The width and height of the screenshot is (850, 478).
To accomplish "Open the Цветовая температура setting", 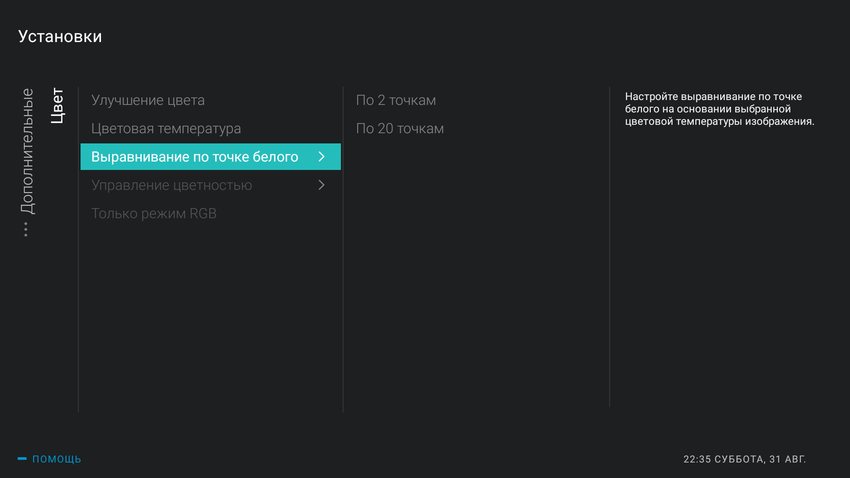I will coord(166,129).
